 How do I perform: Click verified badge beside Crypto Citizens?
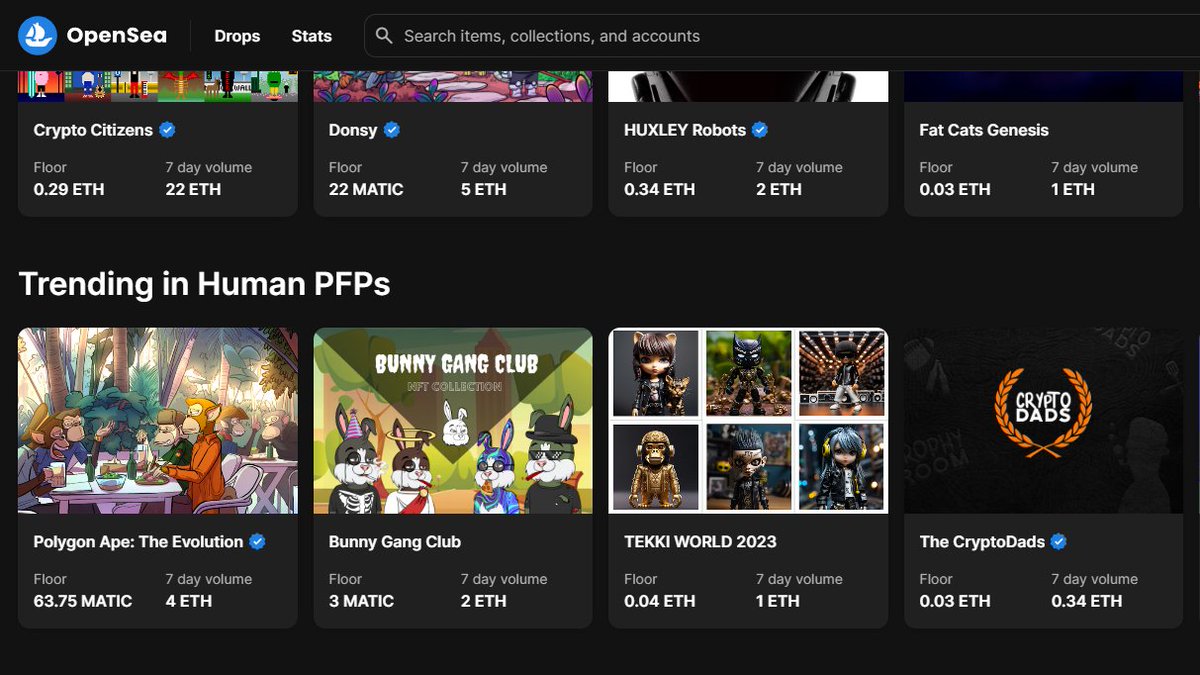click(x=168, y=130)
